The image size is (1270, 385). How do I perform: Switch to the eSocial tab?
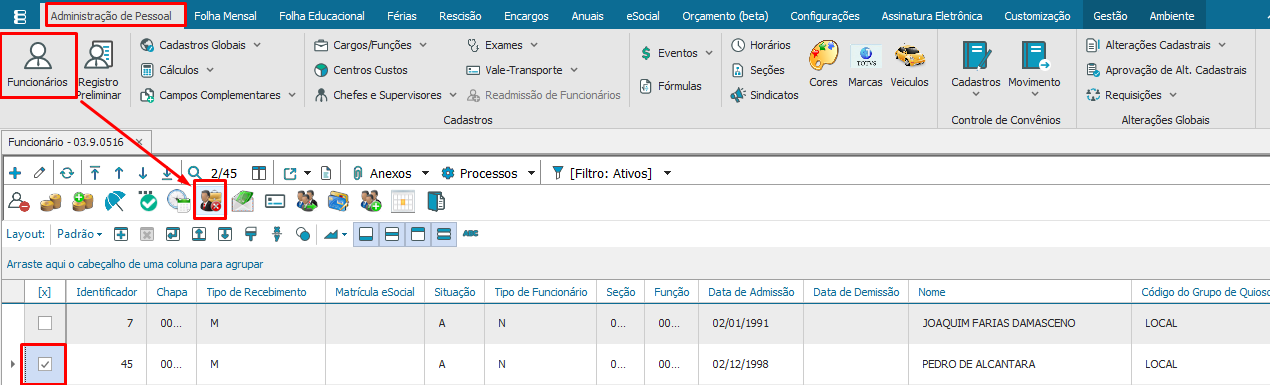tap(643, 16)
